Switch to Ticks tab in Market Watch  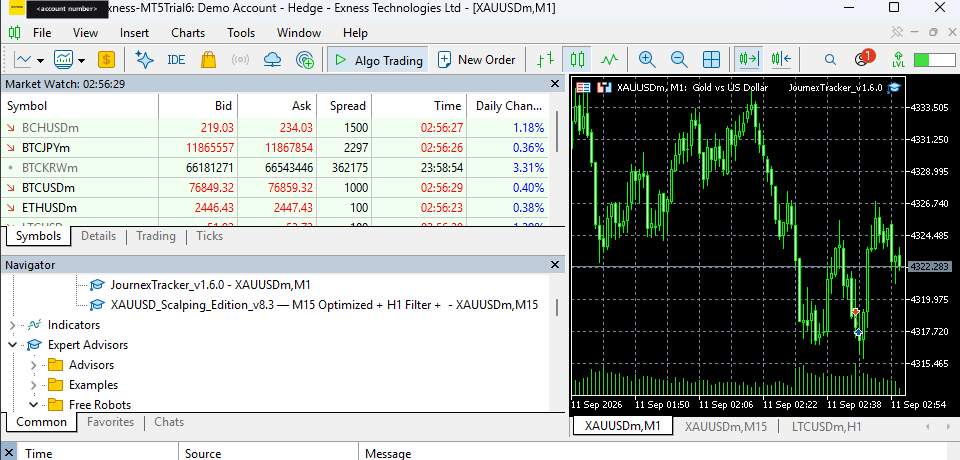[209, 236]
